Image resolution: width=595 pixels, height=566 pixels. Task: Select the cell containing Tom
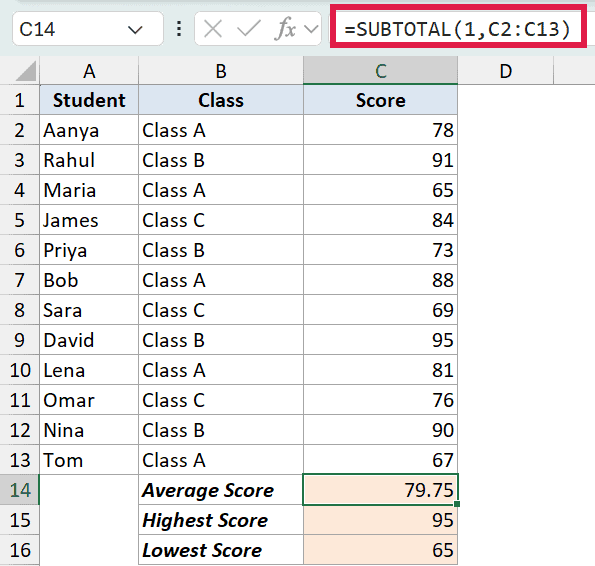(89, 460)
